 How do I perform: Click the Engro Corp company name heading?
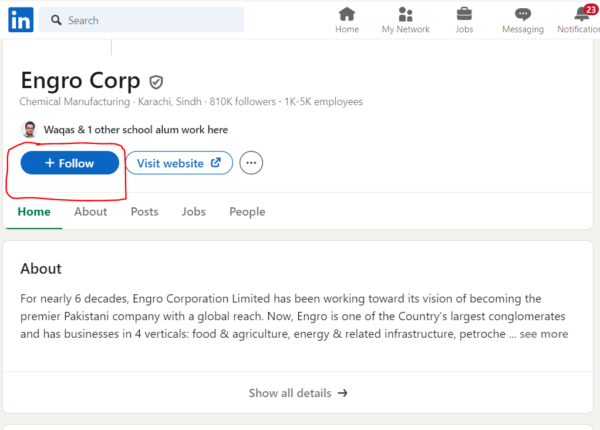click(80, 81)
